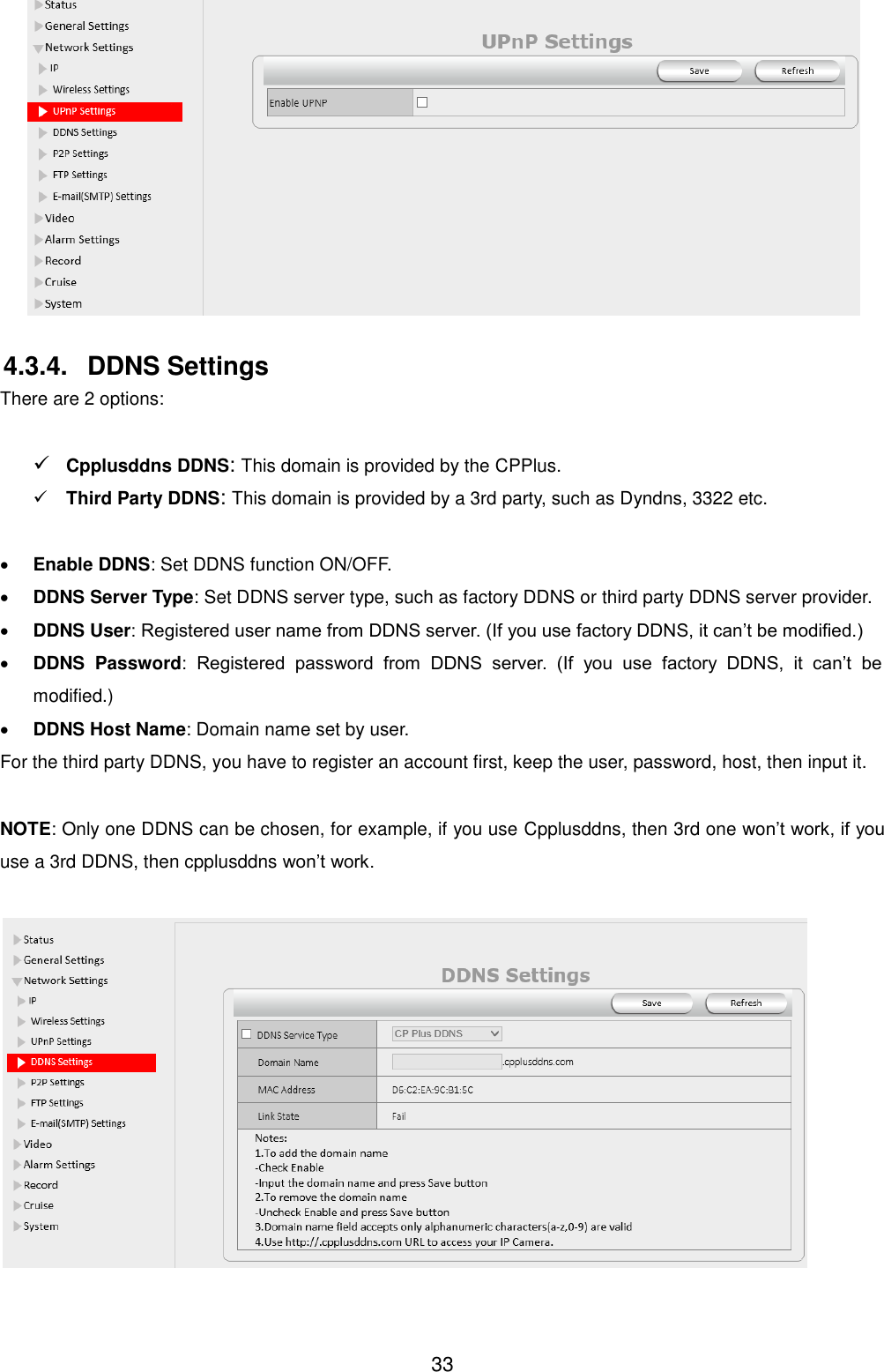Save the DDNS configuration
This screenshot has width=884, height=1372.
point(651,1003)
